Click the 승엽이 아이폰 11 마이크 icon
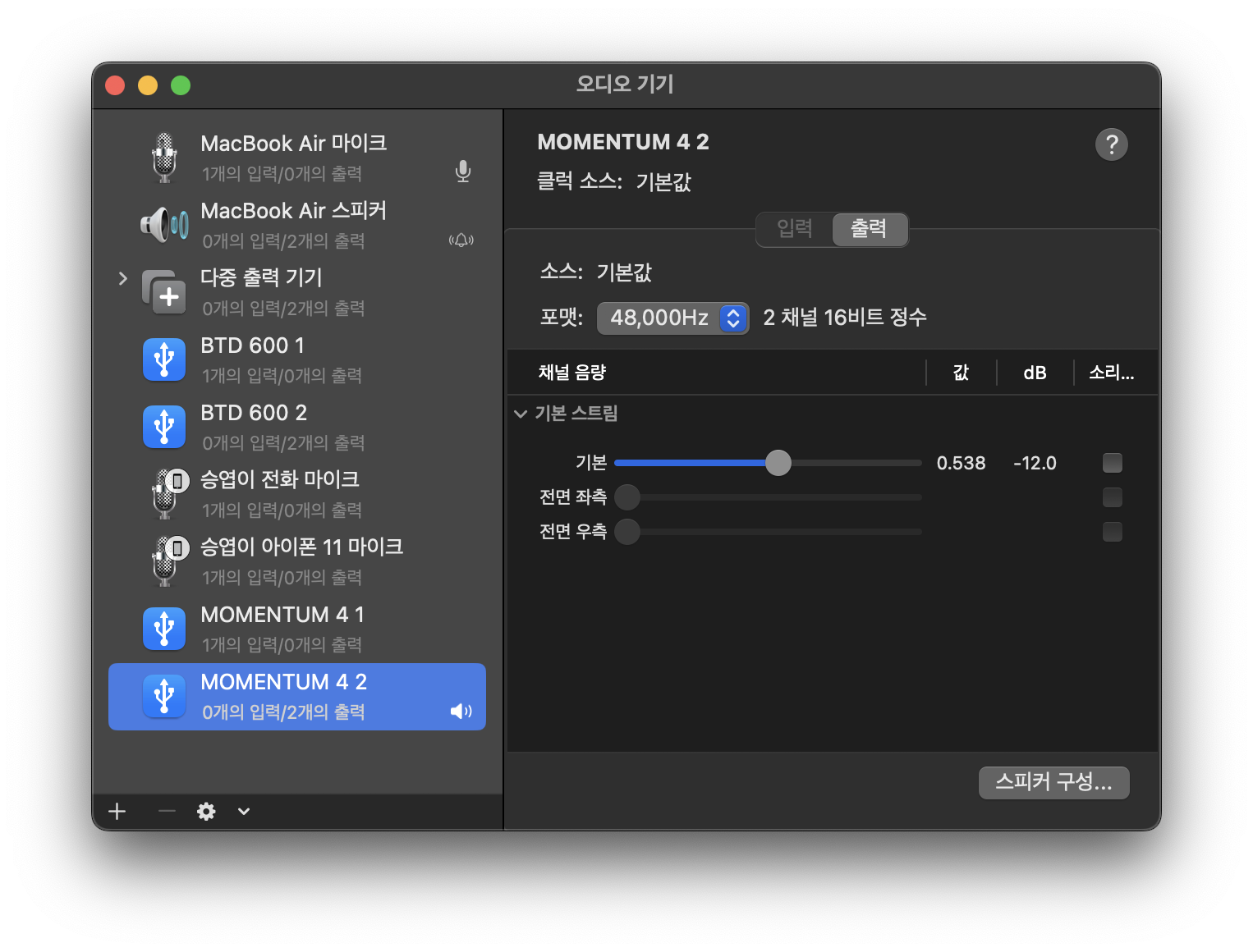 pyautogui.click(x=169, y=561)
